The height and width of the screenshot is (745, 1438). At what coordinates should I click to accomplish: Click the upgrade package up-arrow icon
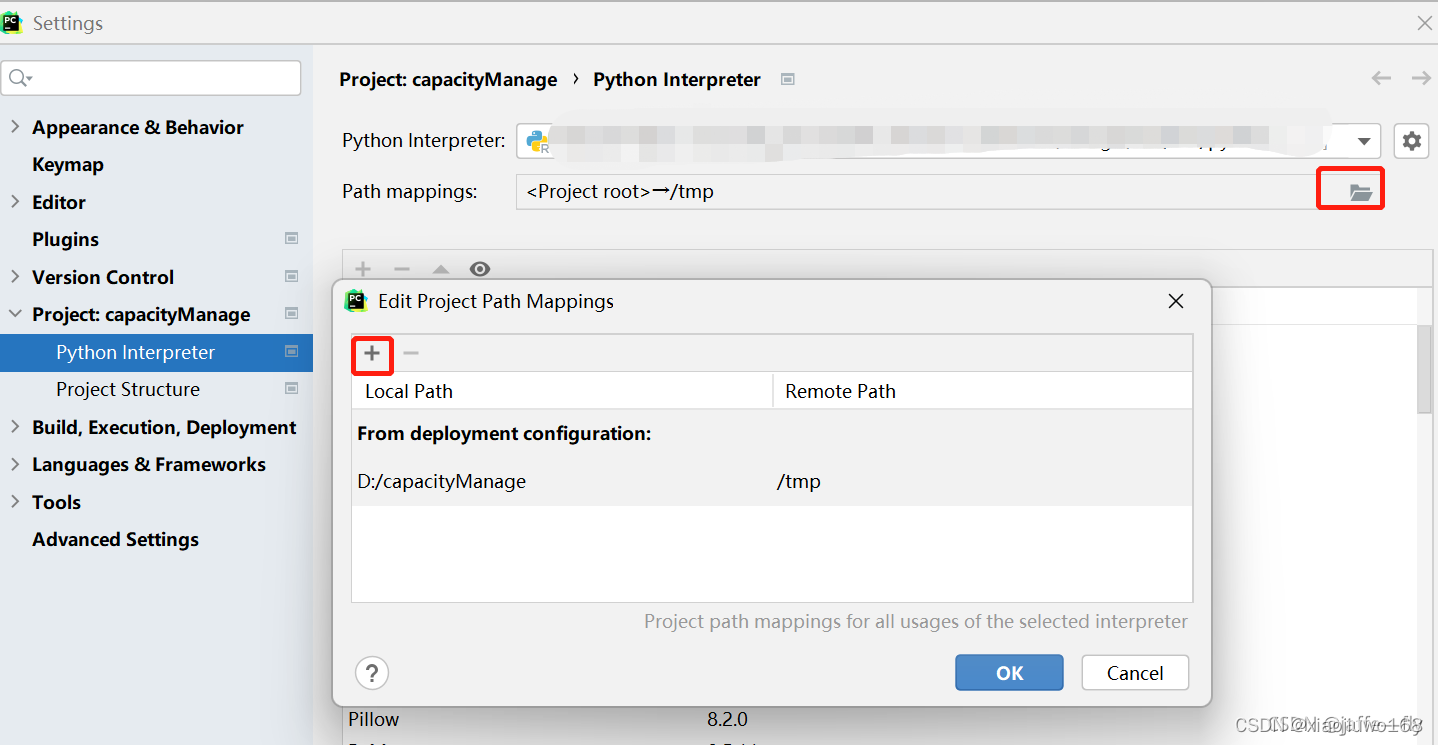point(441,269)
